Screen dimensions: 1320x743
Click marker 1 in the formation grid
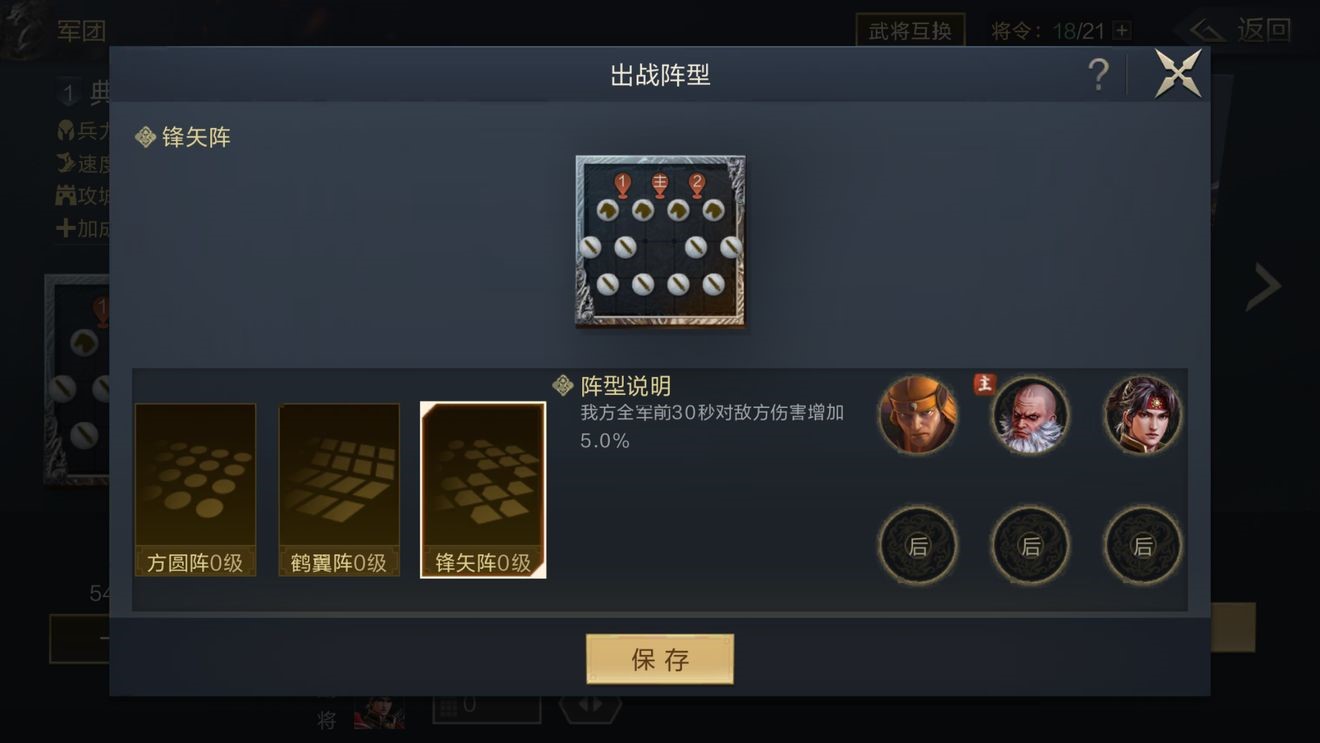tap(623, 185)
